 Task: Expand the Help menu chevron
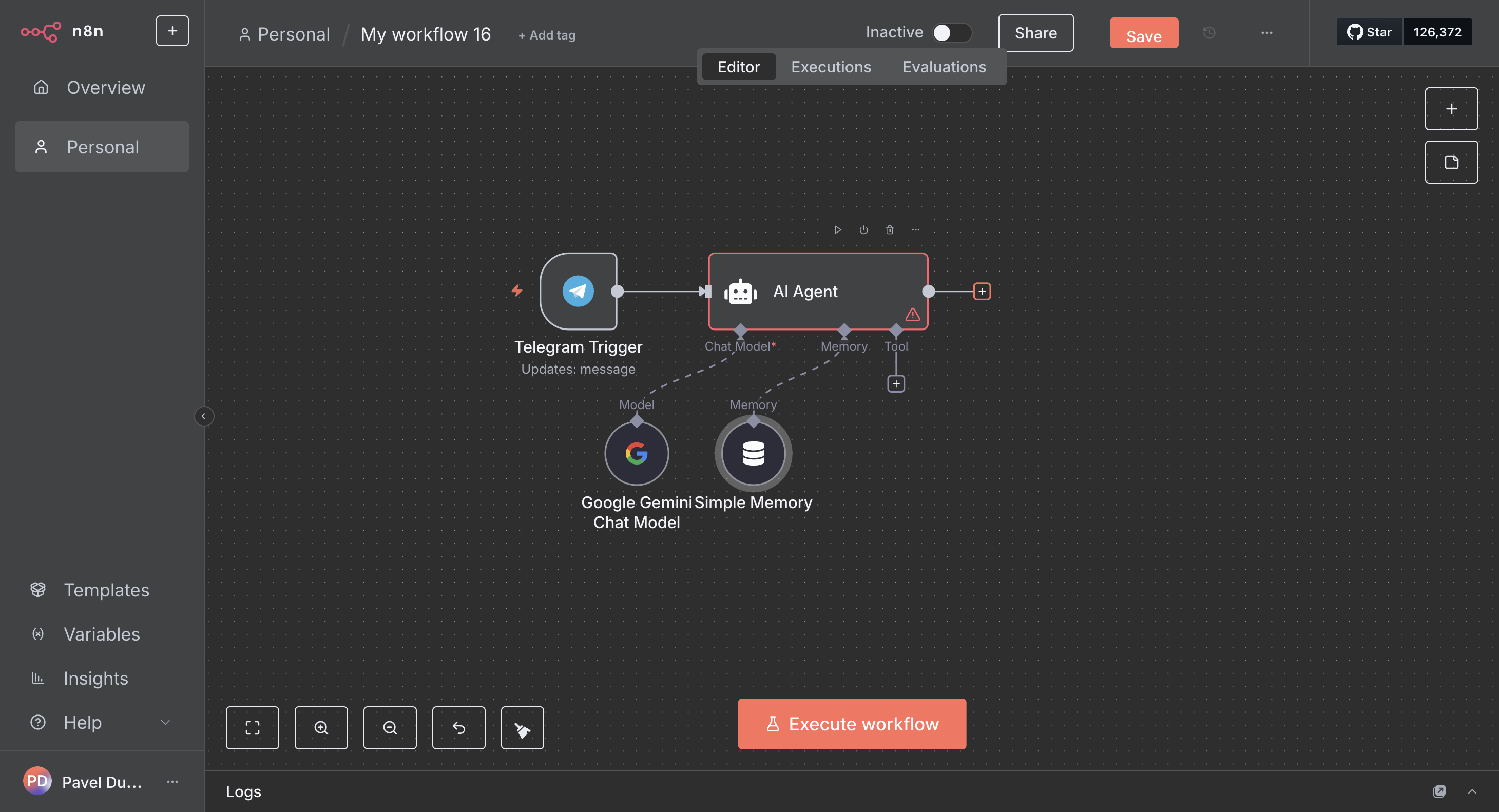(165, 722)
